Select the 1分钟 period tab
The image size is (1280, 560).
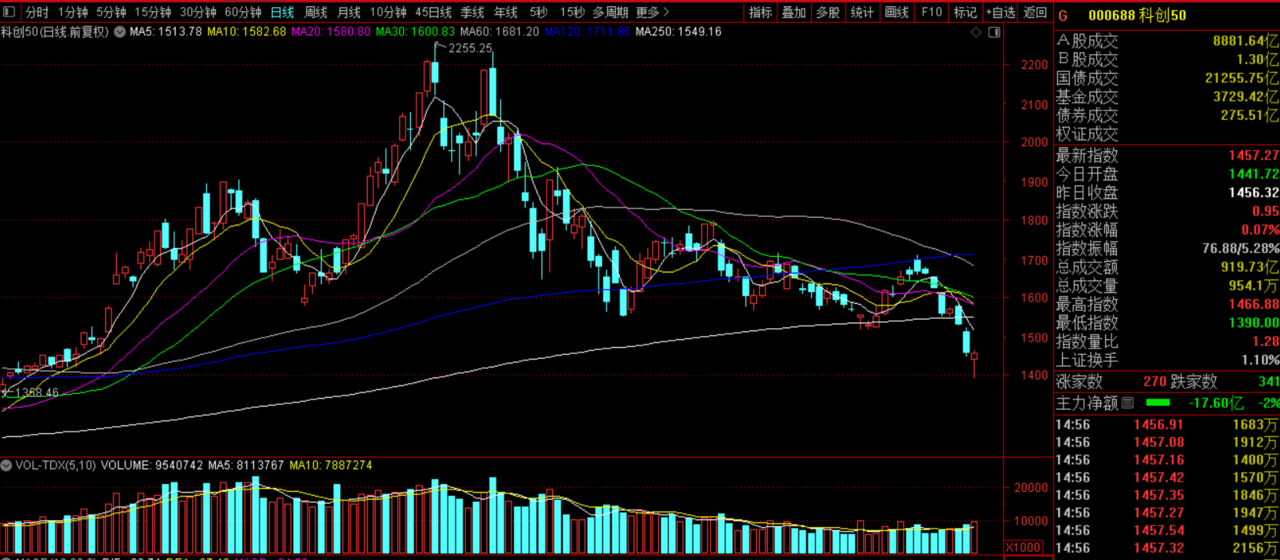point(73,13)
